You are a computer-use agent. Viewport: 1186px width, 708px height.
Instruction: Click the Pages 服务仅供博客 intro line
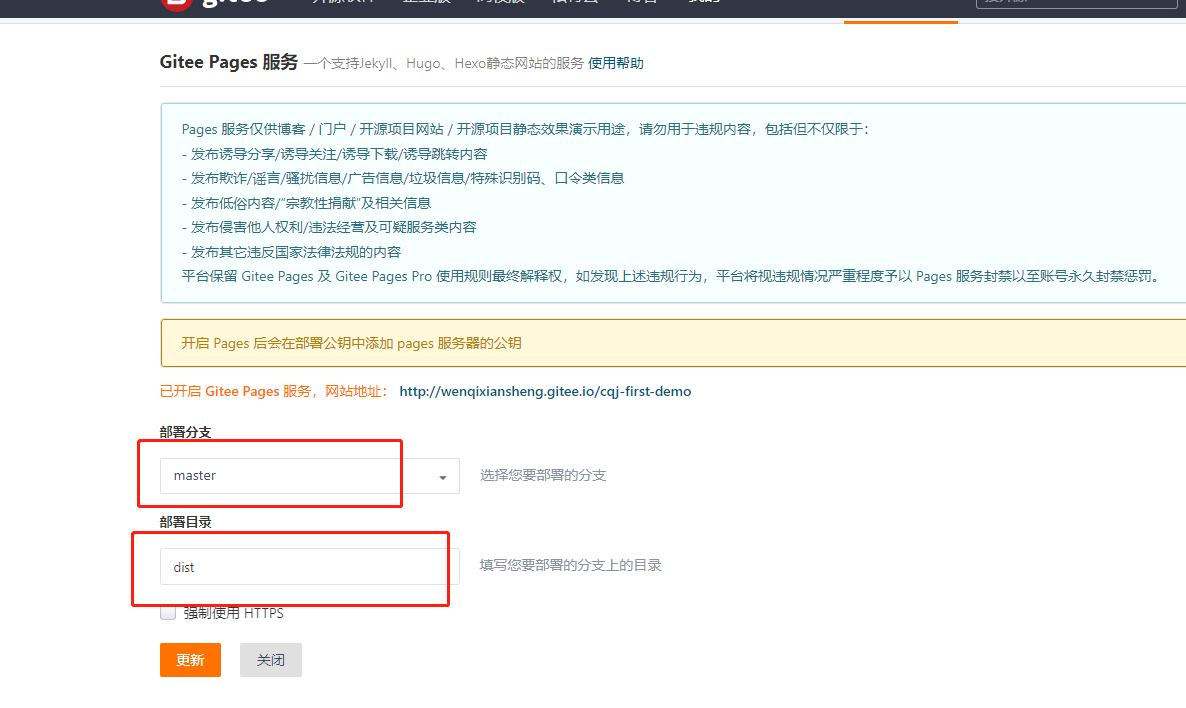(x=526, y=129)
